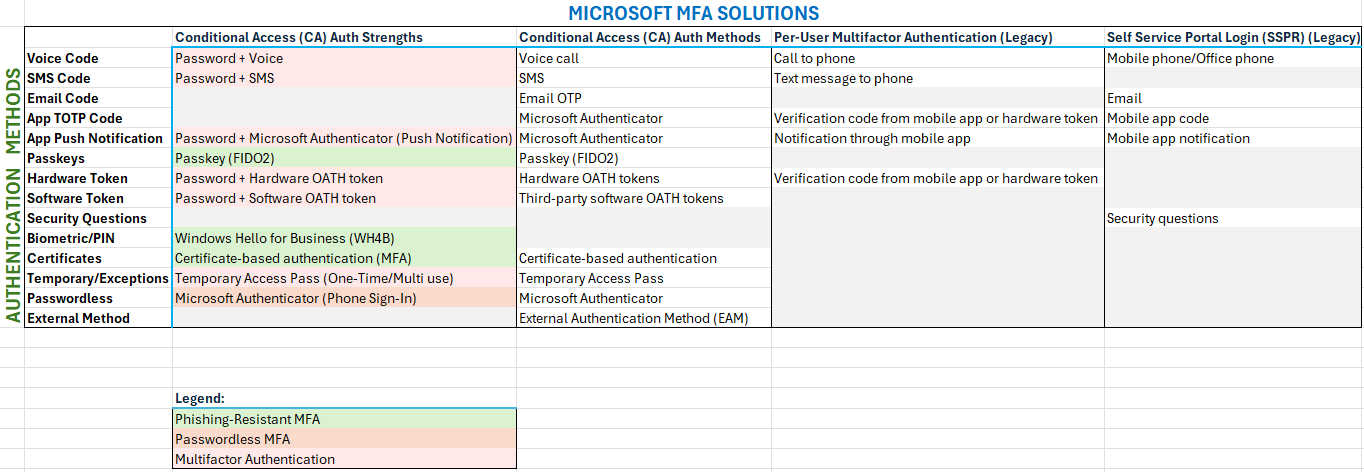The height and width of the screenshot is (472, 1364).
Task: Select the 'SMS Code' row label
Action: pyautogui.click(x=98, y=78)
